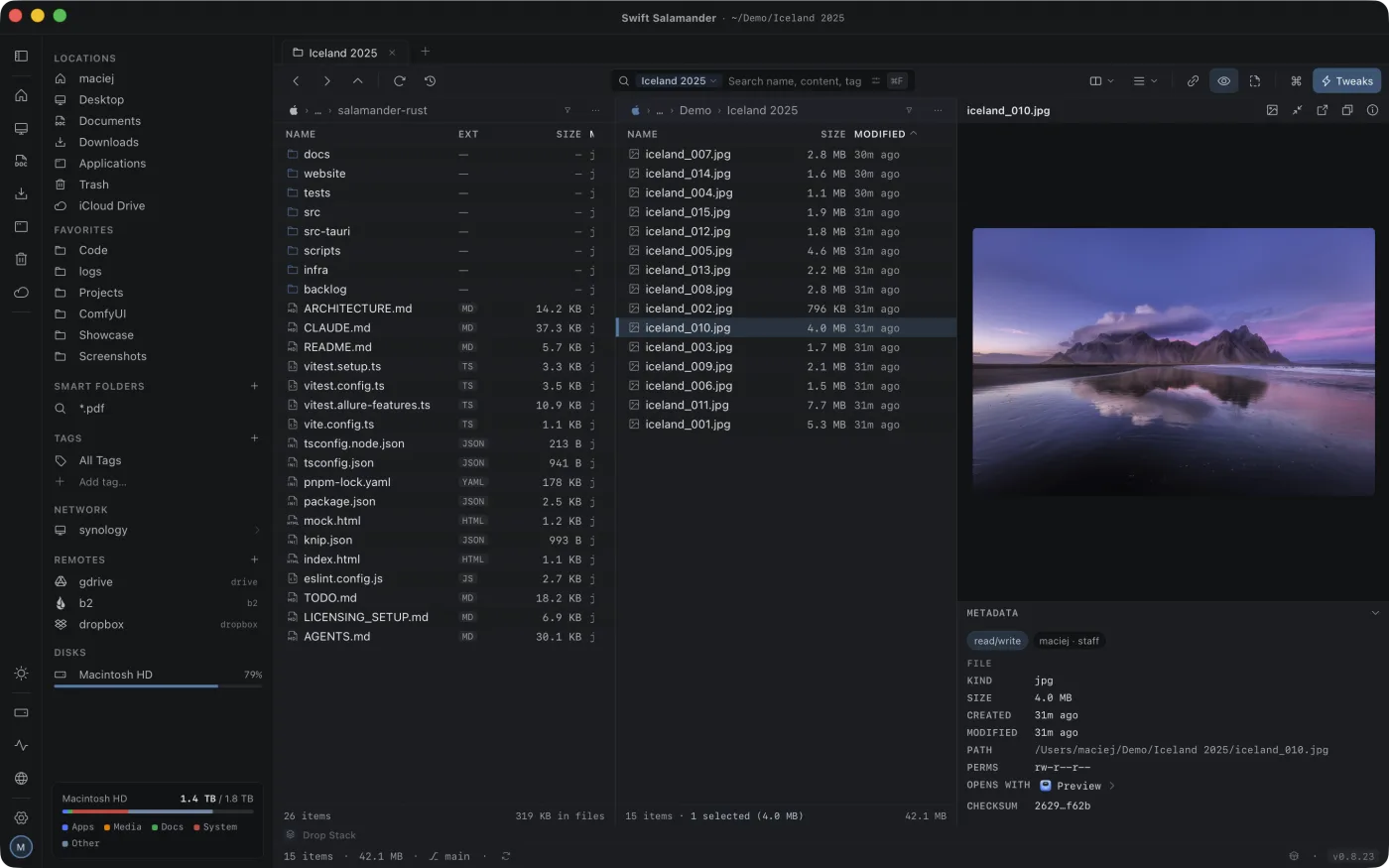Click the Trash can icon in the left rail
Screen dimensions: 1389x868
click(21, 259)
